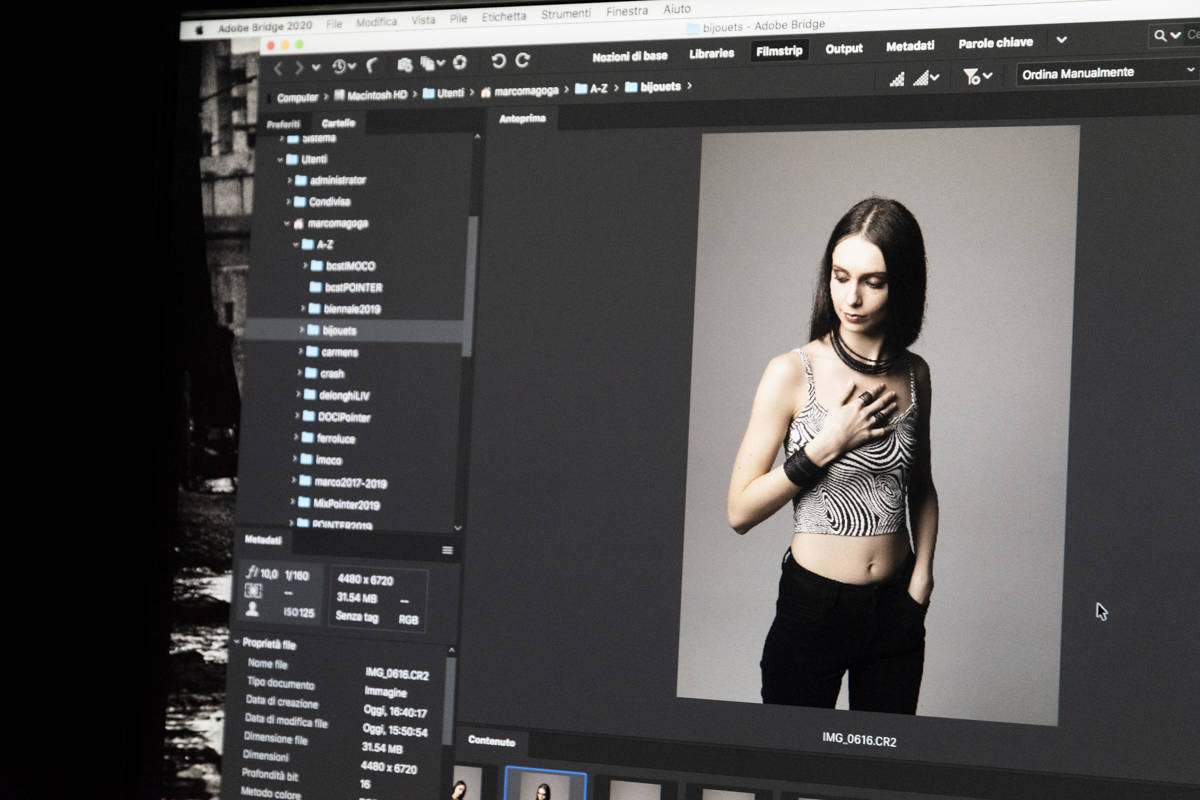Switch to the Filmstrip workspace
1200x800 pixels.
779,50
